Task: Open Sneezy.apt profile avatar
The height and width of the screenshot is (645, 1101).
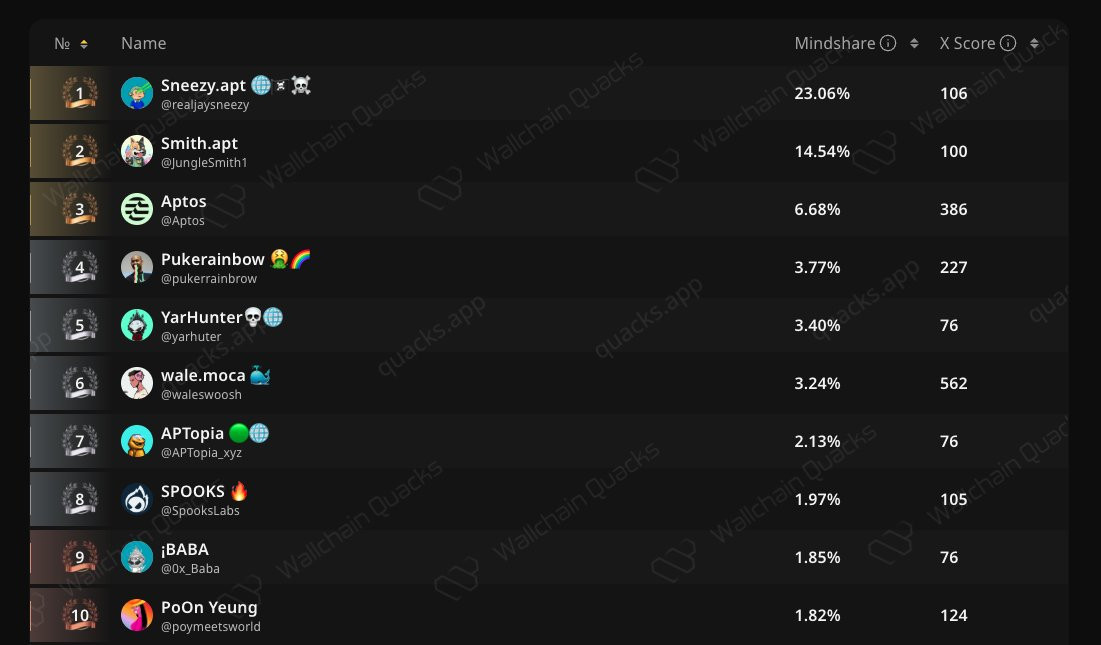Action: [x=137, y=93]
